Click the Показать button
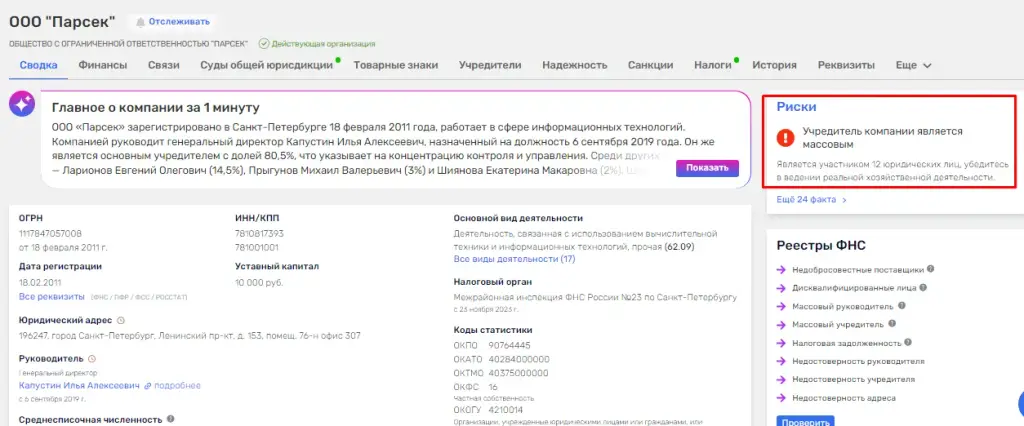The width and height of the screenshot is (1024, 426). (707, 168)
